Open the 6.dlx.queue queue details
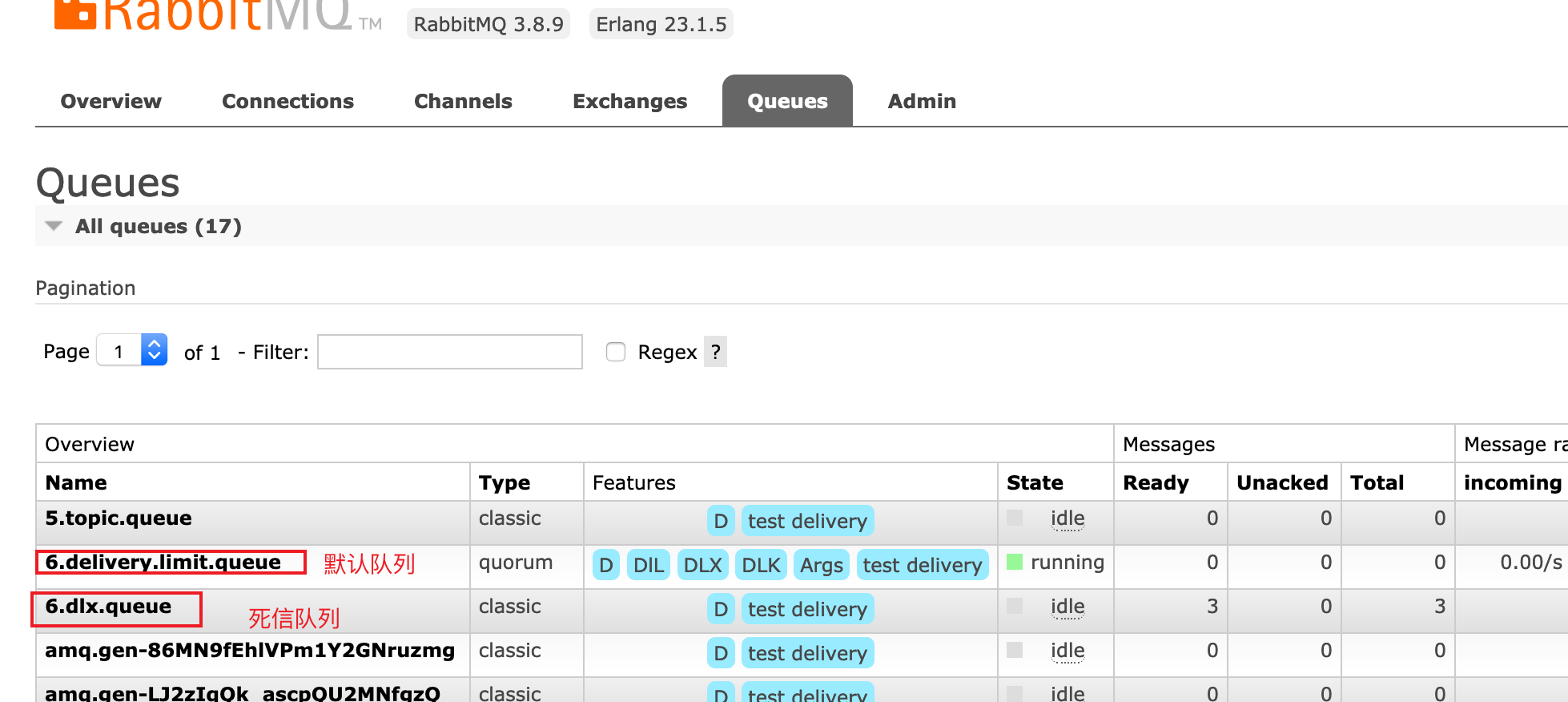The width and height of the screenshot is (1568, 702). 108,607
